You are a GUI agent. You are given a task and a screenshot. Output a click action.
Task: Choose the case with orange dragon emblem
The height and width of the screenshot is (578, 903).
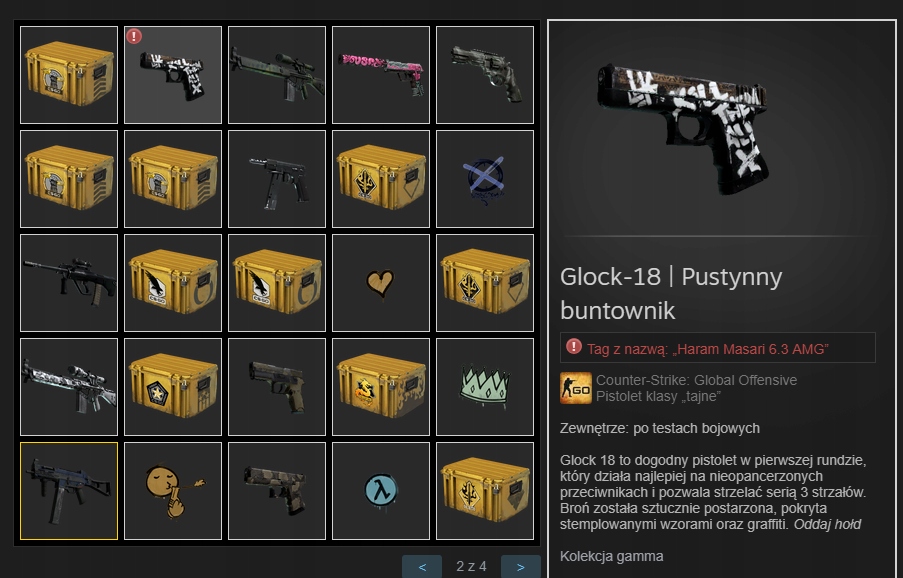tap(381, 387)
